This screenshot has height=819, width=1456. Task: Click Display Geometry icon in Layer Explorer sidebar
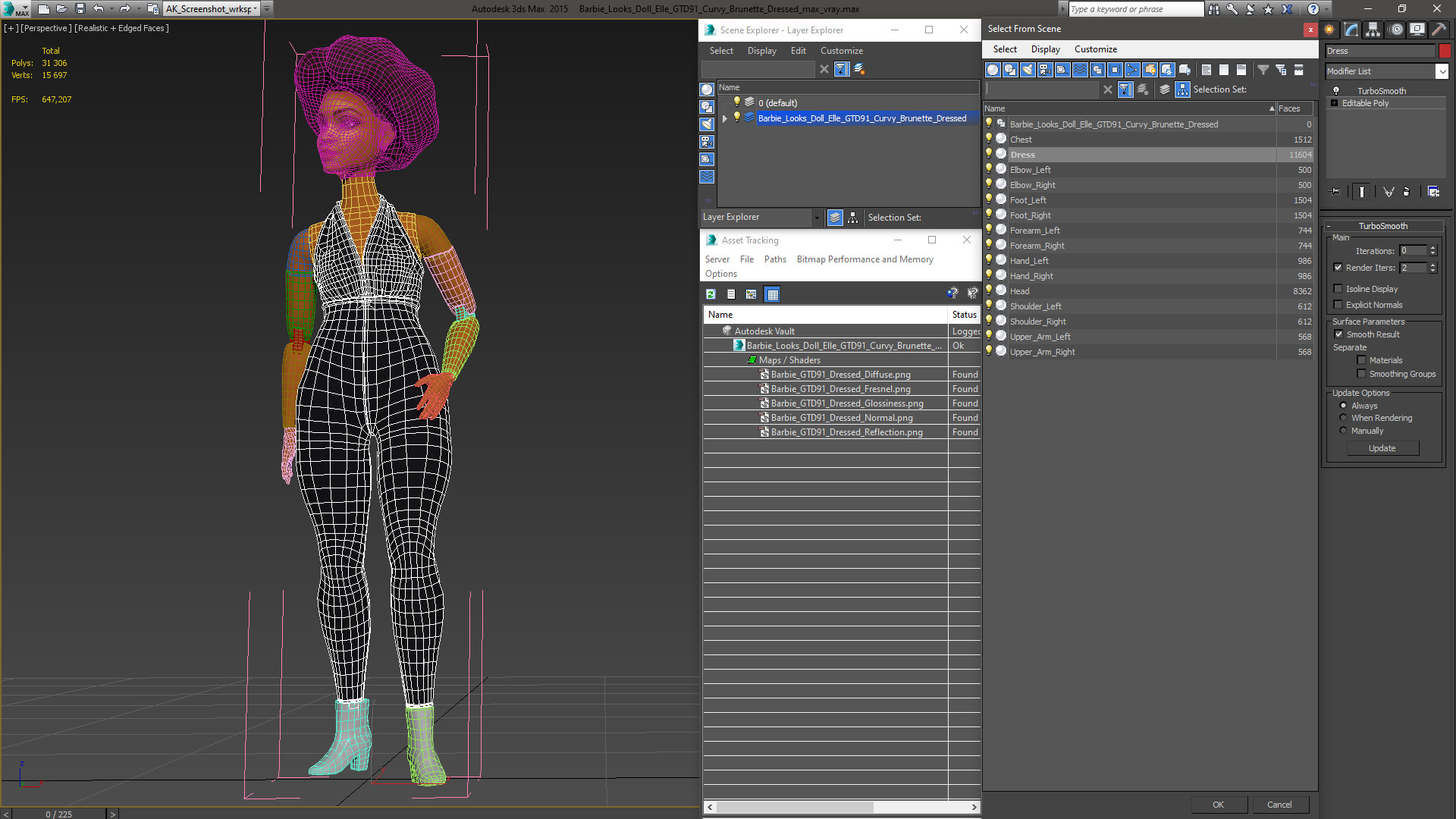click(x=707, y=89)
